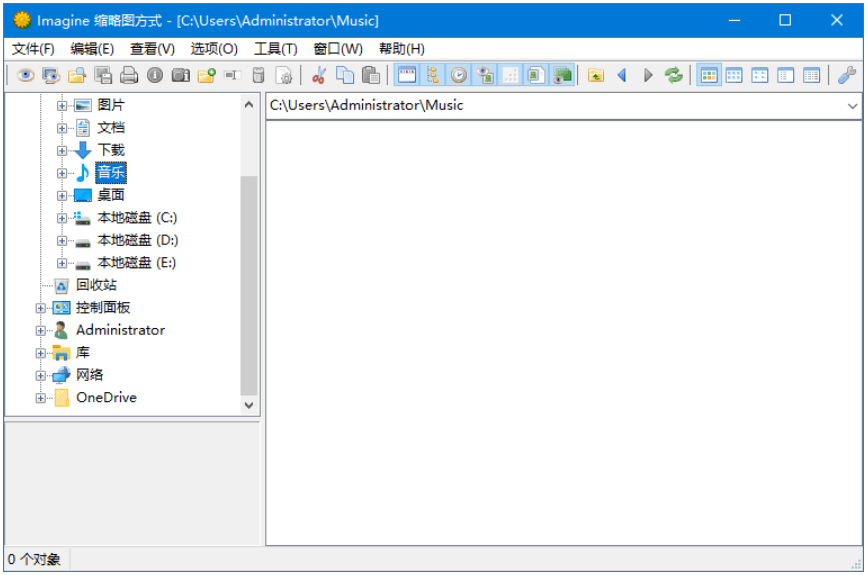Toggle the folder tree panel button
868x575 pixels.
click(x=433, y=75)
